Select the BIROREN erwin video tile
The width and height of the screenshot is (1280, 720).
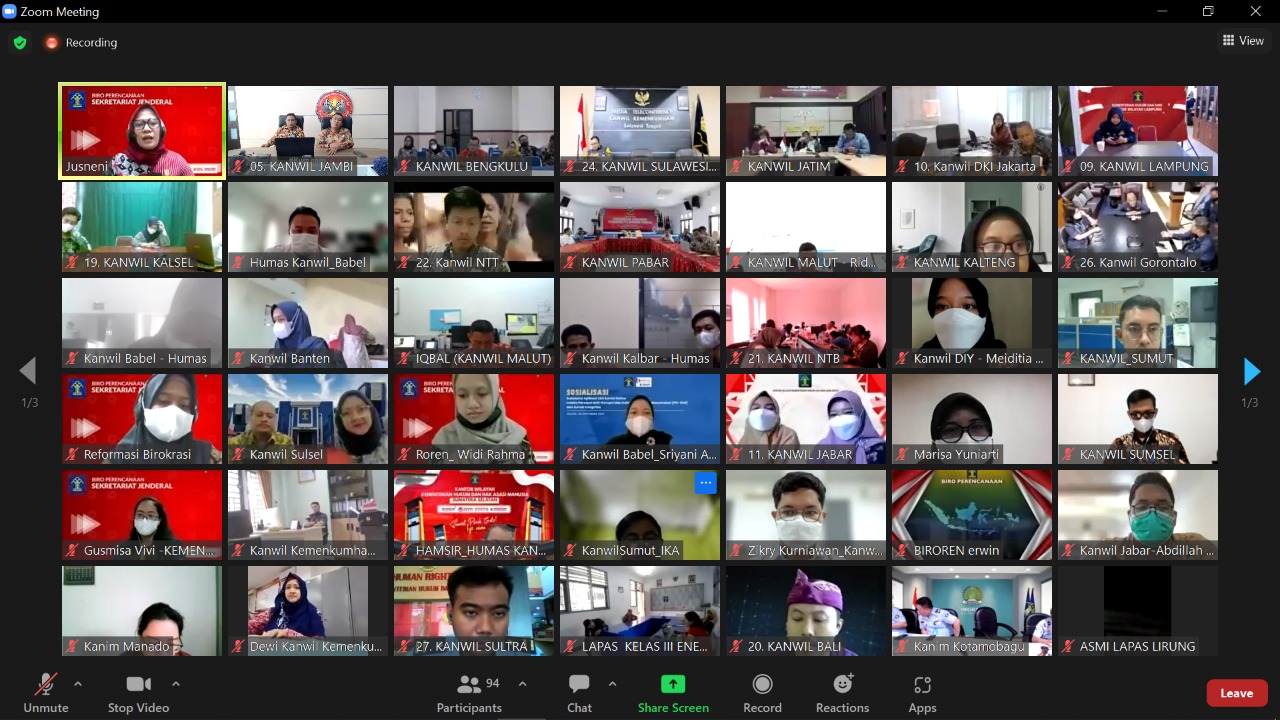[x=972, y=515]
